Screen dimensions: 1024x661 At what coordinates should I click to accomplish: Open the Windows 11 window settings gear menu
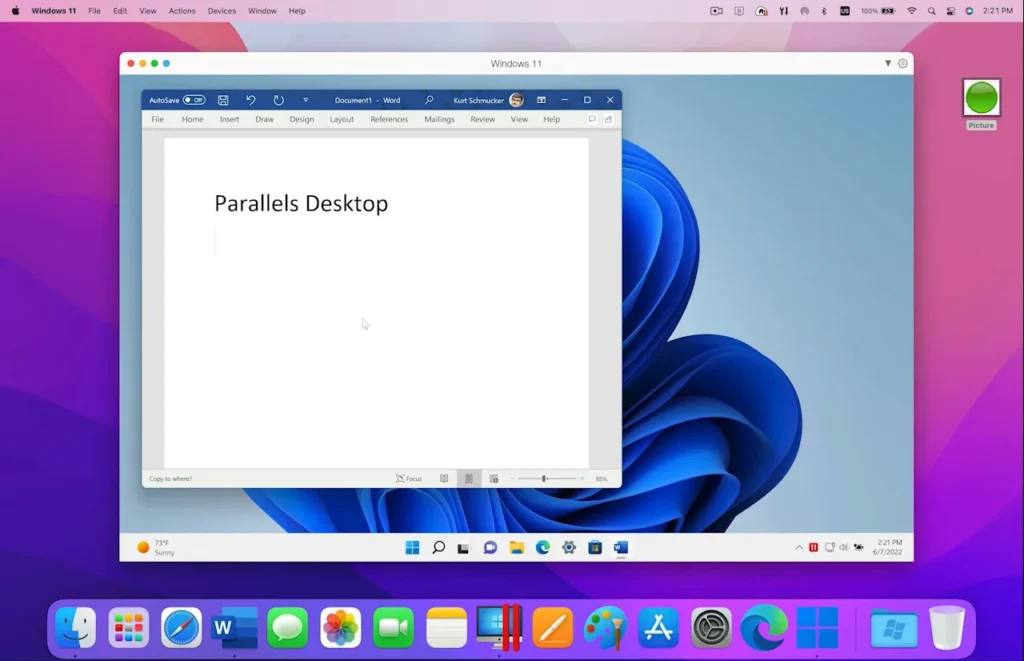coord(902,62)
